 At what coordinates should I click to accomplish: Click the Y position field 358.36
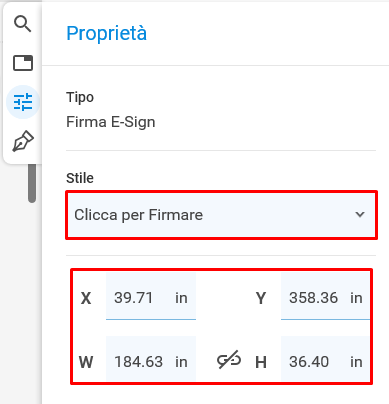click(x=325, y=296)
